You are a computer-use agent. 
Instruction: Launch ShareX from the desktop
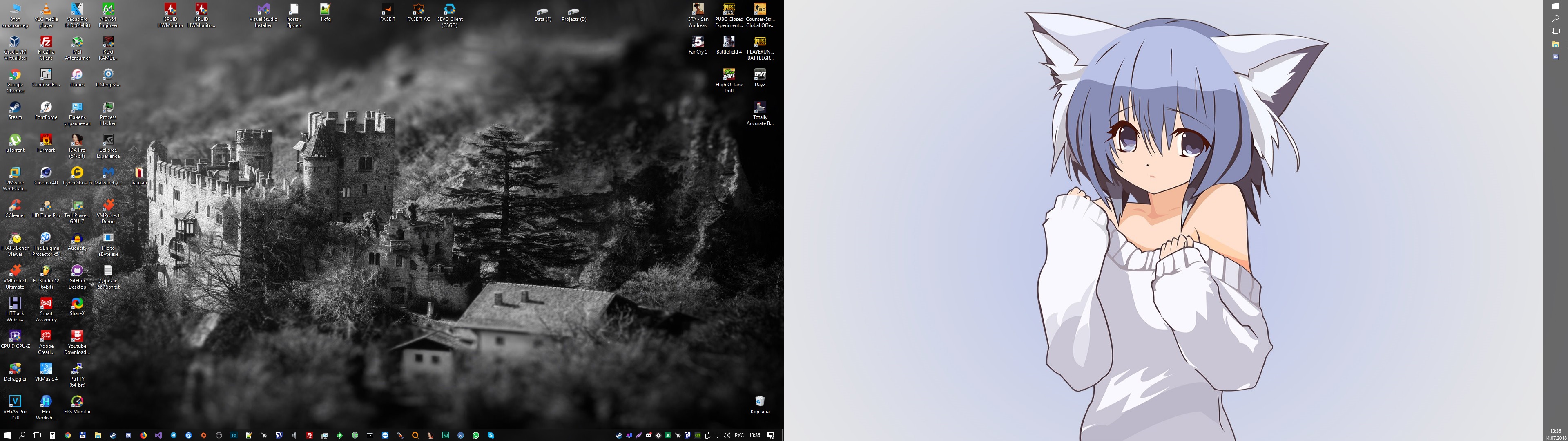[77, 307]
